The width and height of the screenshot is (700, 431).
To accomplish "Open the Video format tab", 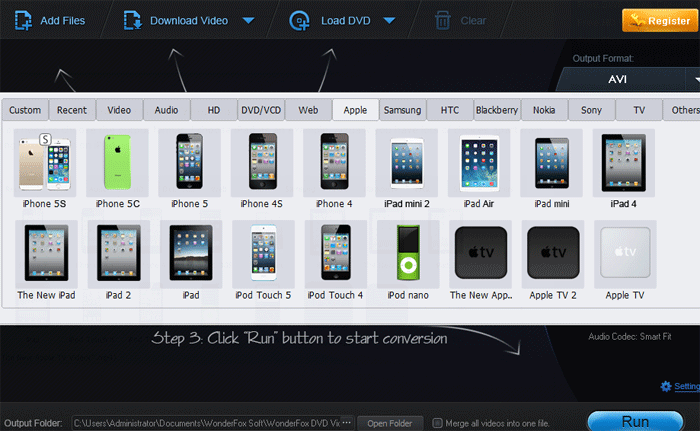I will pyautogui.click(x=119, y=110).
